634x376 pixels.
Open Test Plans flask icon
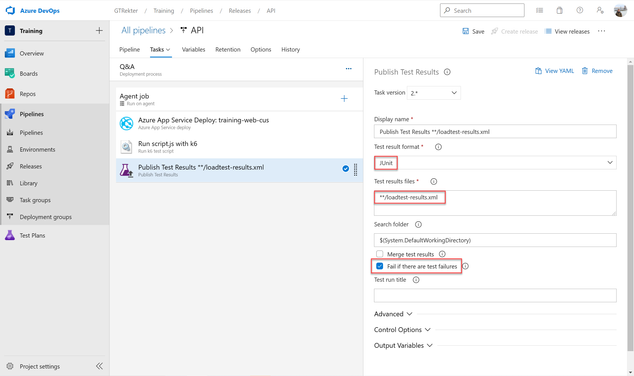tap(10, 235)
